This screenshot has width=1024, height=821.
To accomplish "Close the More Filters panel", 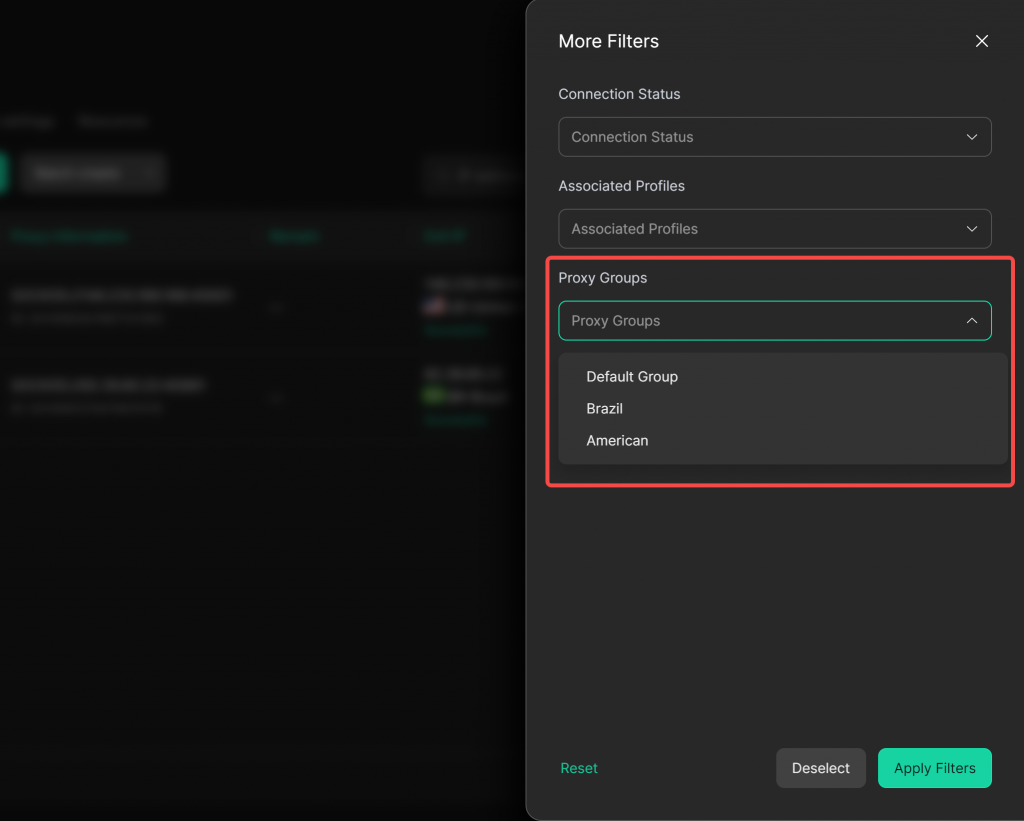I will [x=981, y=41].
